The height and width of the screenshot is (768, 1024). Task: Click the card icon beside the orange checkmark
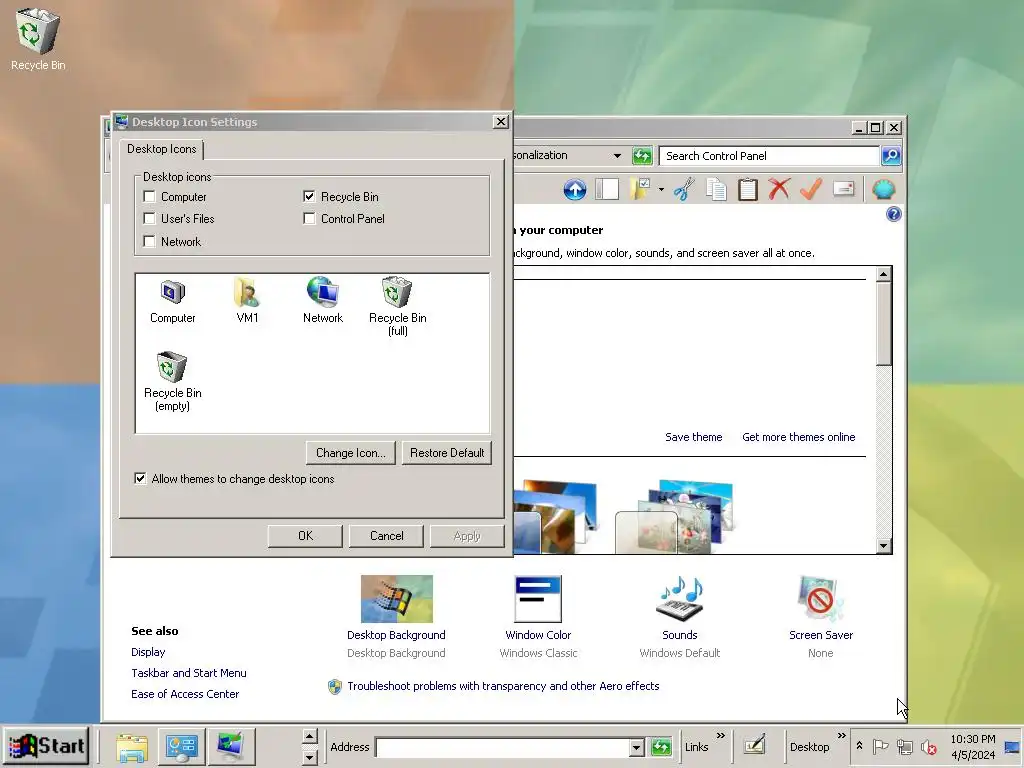click(x=844, y=189)
